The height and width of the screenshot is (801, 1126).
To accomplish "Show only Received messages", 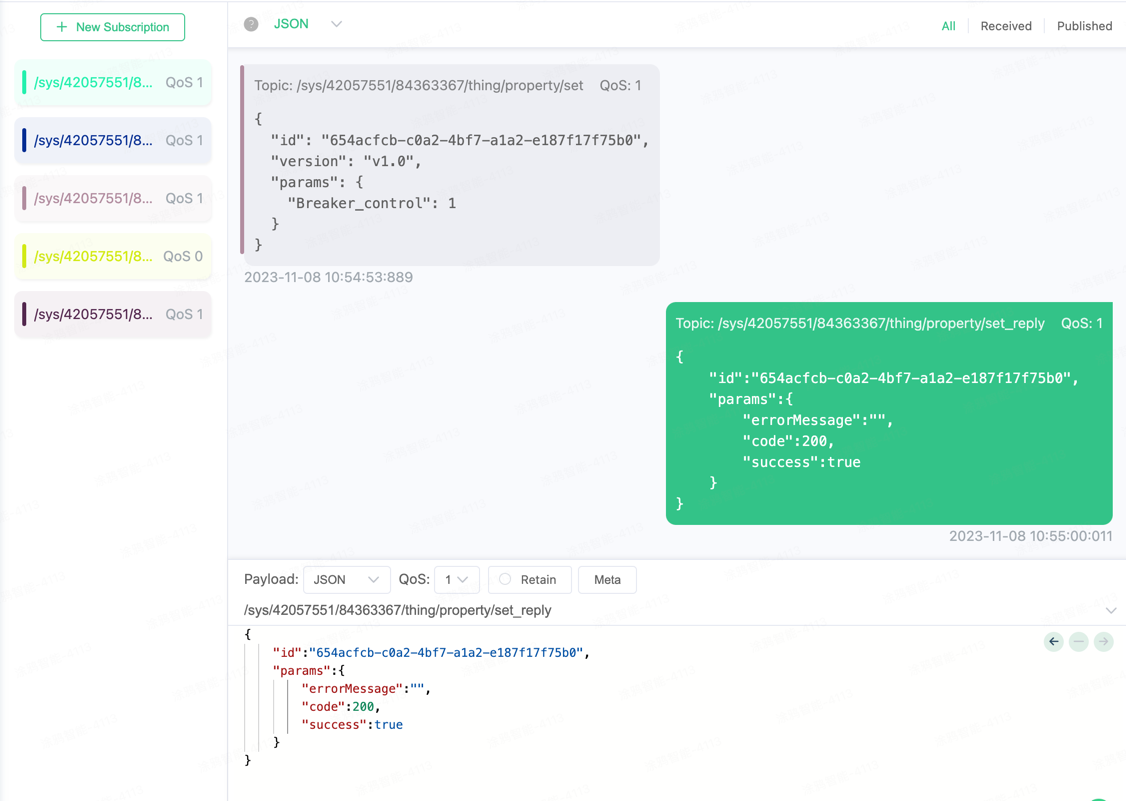I will tap(1005, 26).
